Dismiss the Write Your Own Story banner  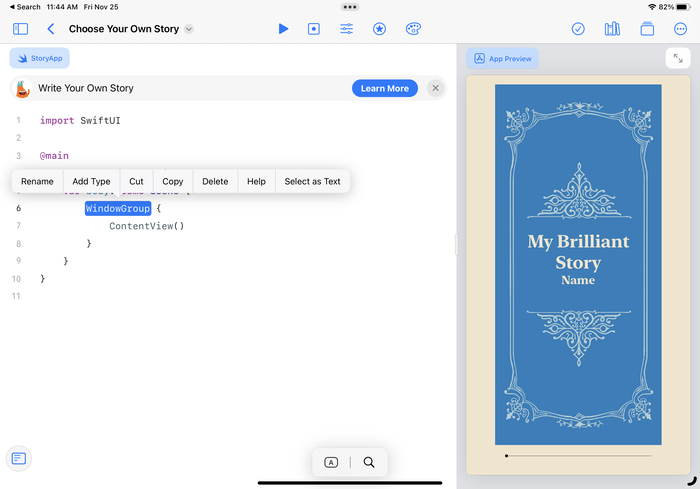click(435, 88)
